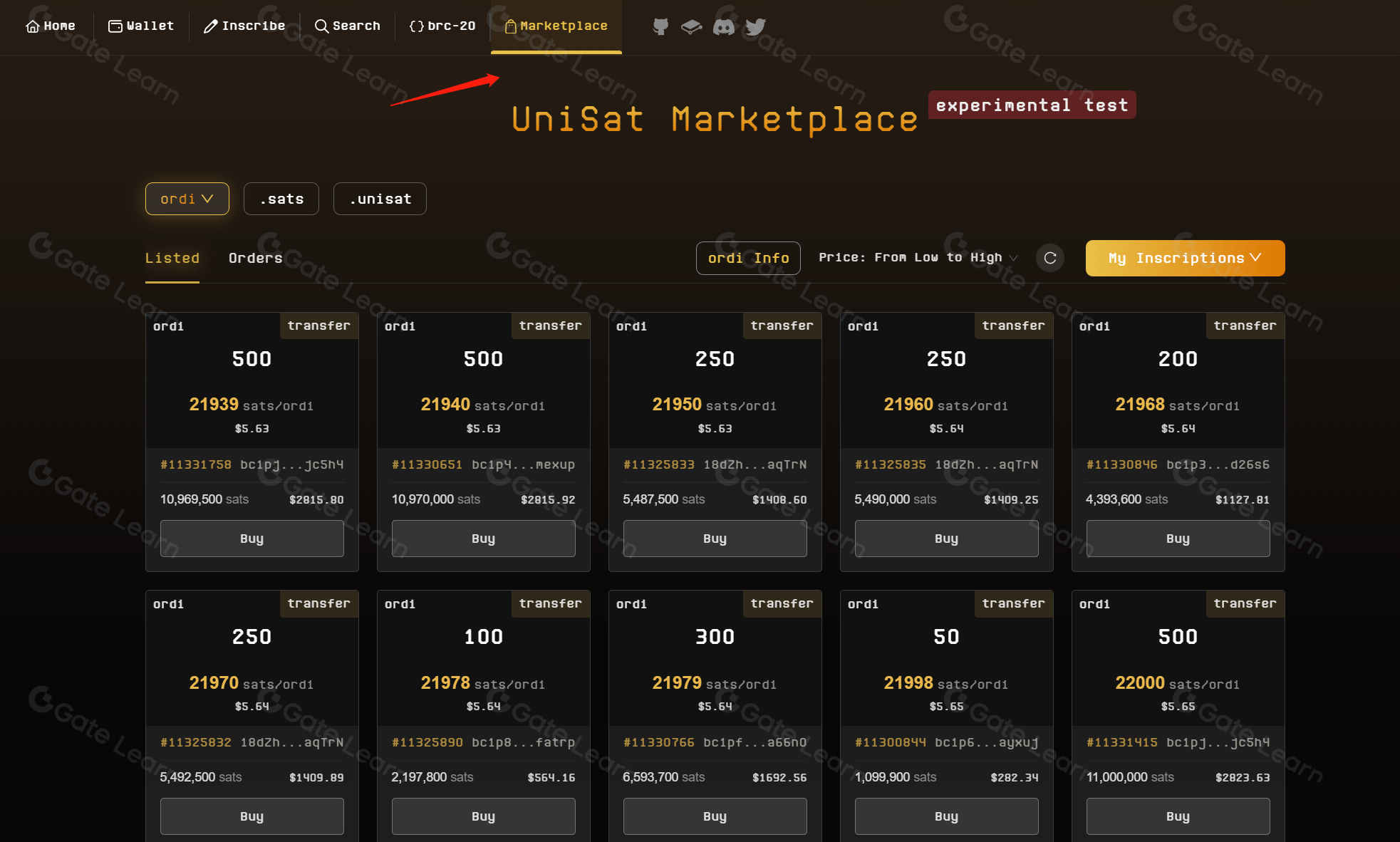Select the .unisat category
1400x842 pixels.
coord(380,199)
